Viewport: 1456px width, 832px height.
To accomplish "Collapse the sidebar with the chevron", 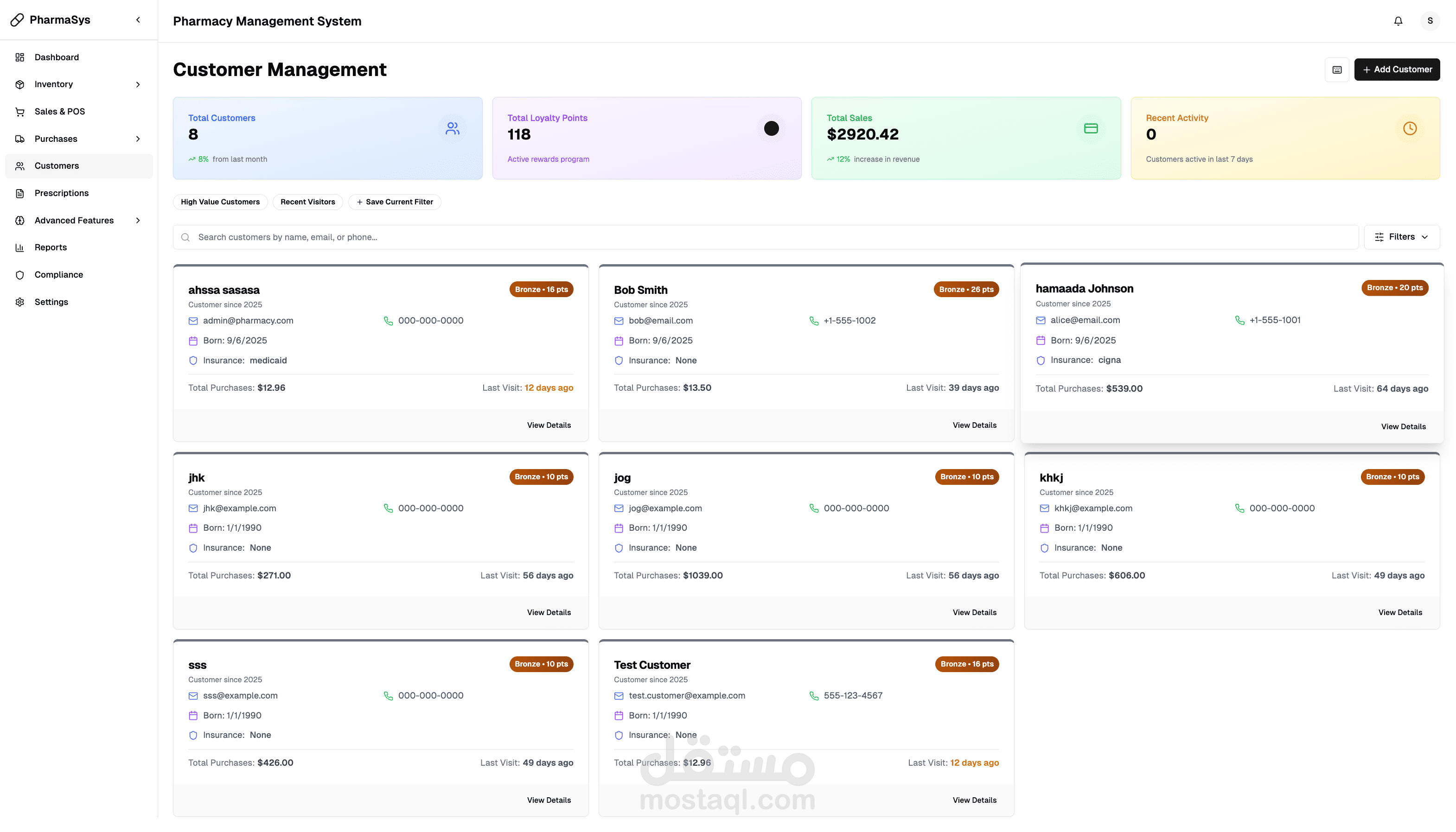I will pos(138,20).
